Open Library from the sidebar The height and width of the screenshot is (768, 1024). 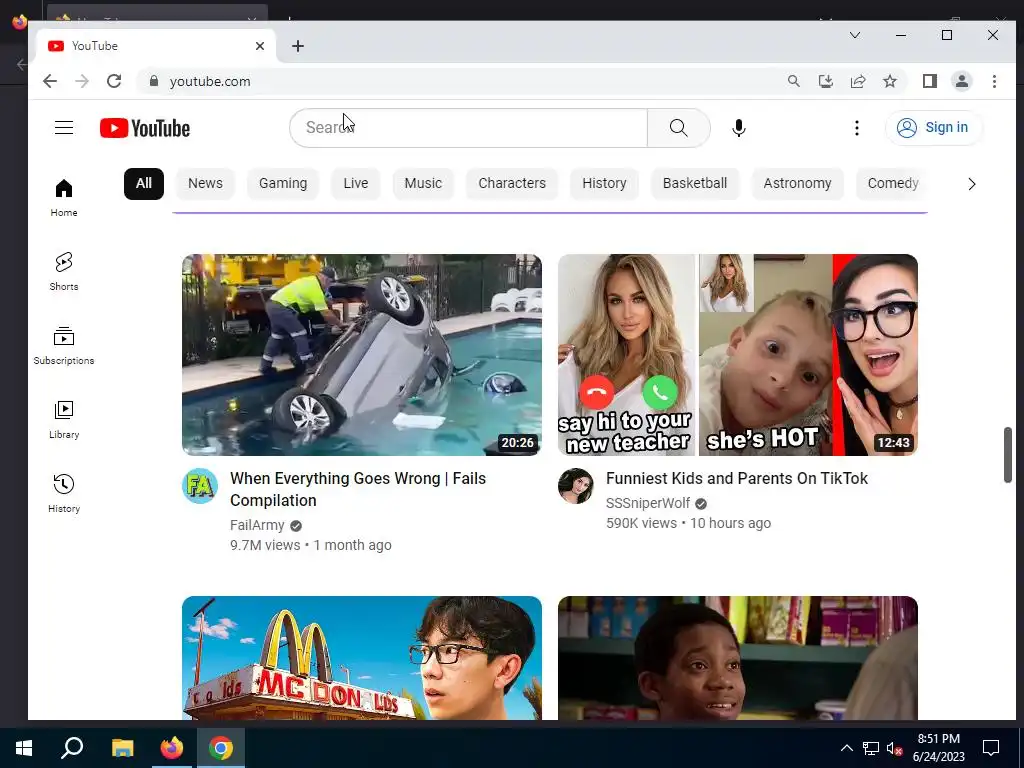pyautogui.click(x=64, y=419)
